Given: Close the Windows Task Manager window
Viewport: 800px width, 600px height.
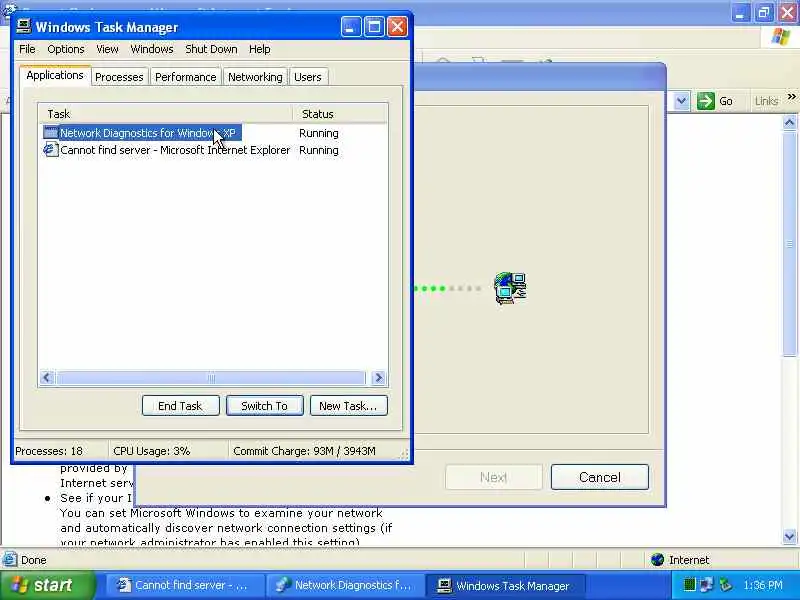Looking at the screenshot, I should [x=397, y=27].
